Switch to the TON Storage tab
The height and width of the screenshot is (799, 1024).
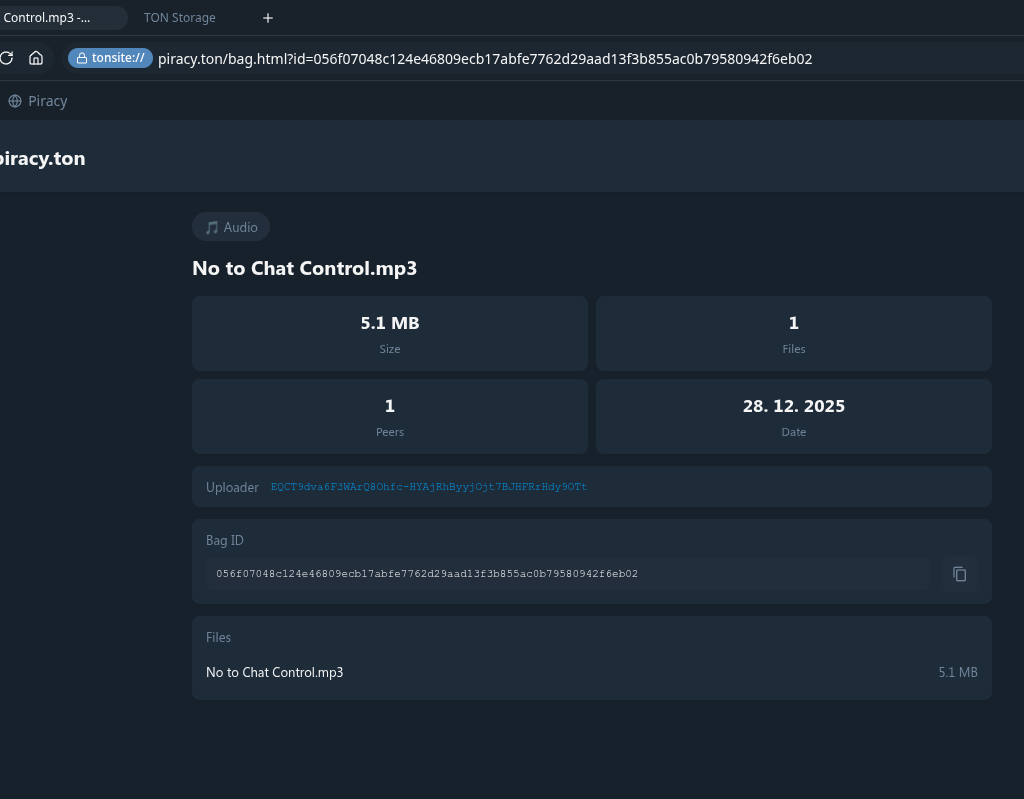(180, 18)
